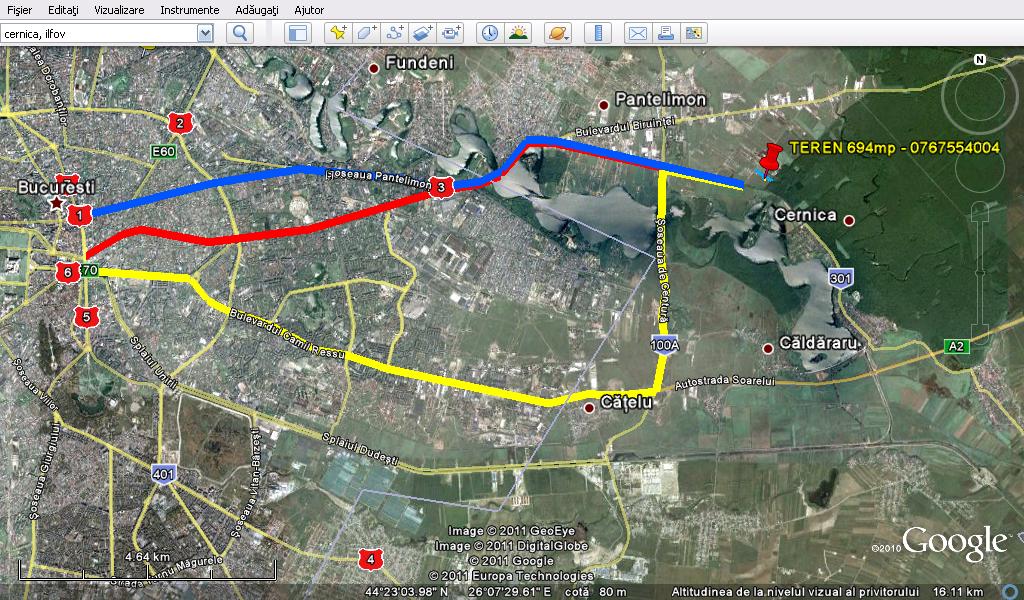Expand the search history dropdown arrow
The width and height of the screenshot is (1024, 600).
click(205, 33)
